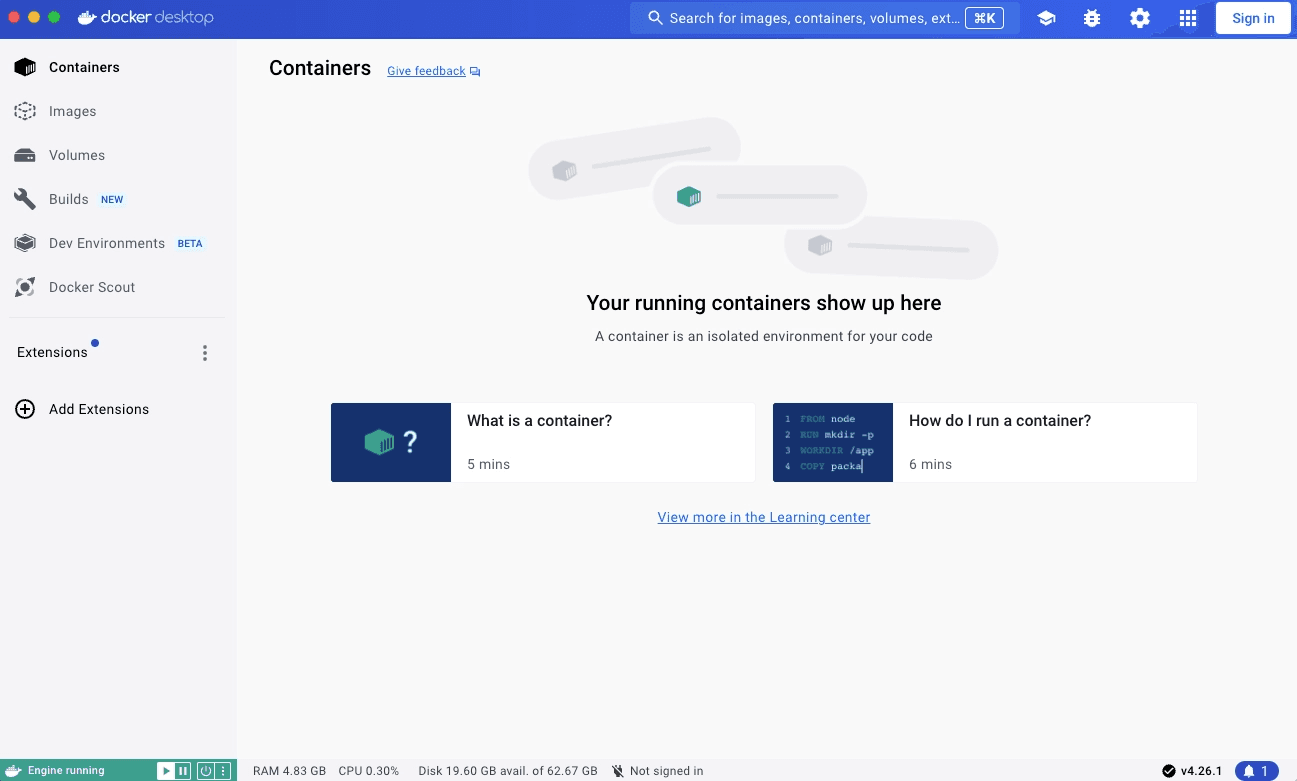Open Settings via the gear icon

coord(1139,18)
